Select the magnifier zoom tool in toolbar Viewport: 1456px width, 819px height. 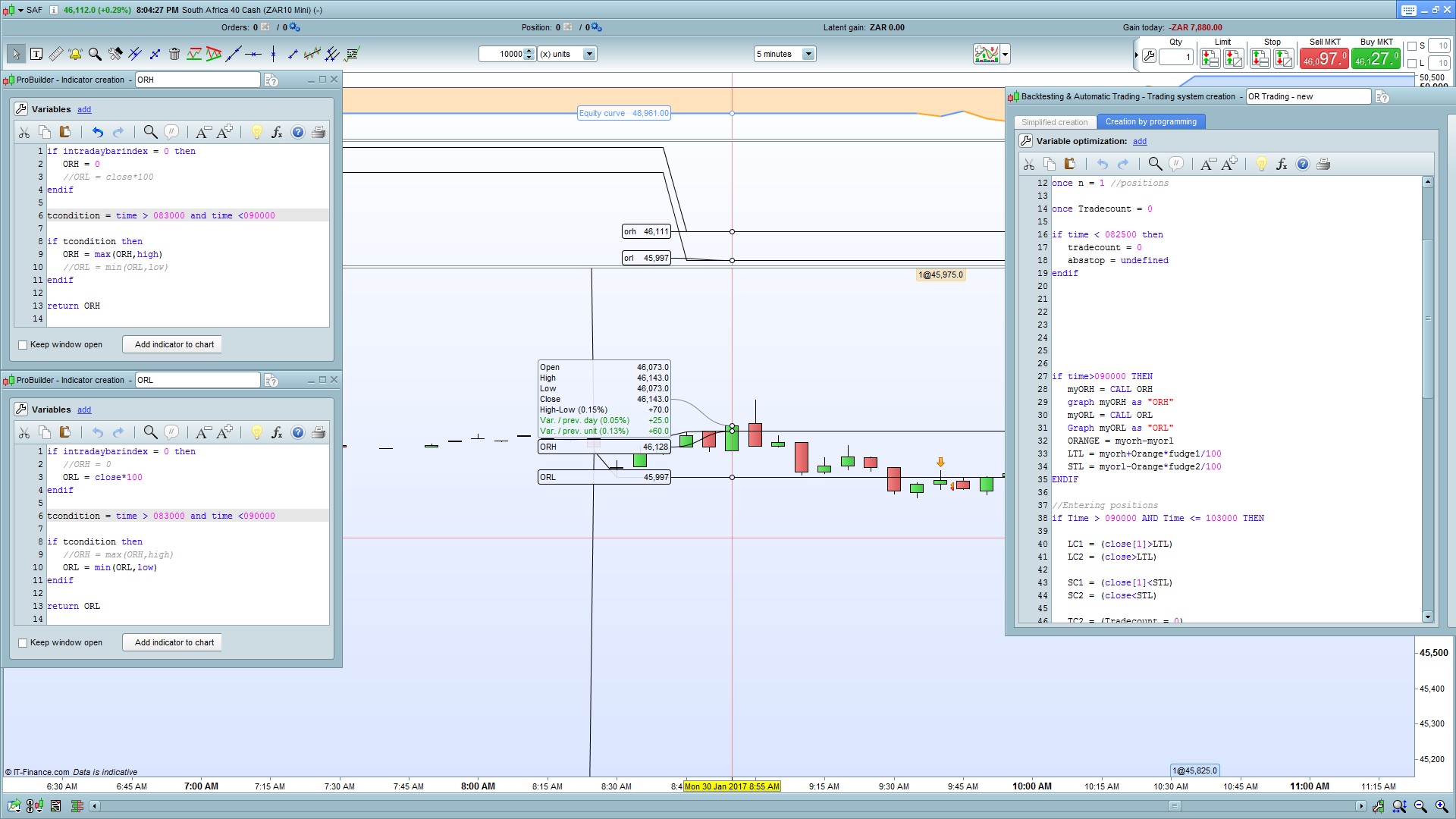pos(95,54)
